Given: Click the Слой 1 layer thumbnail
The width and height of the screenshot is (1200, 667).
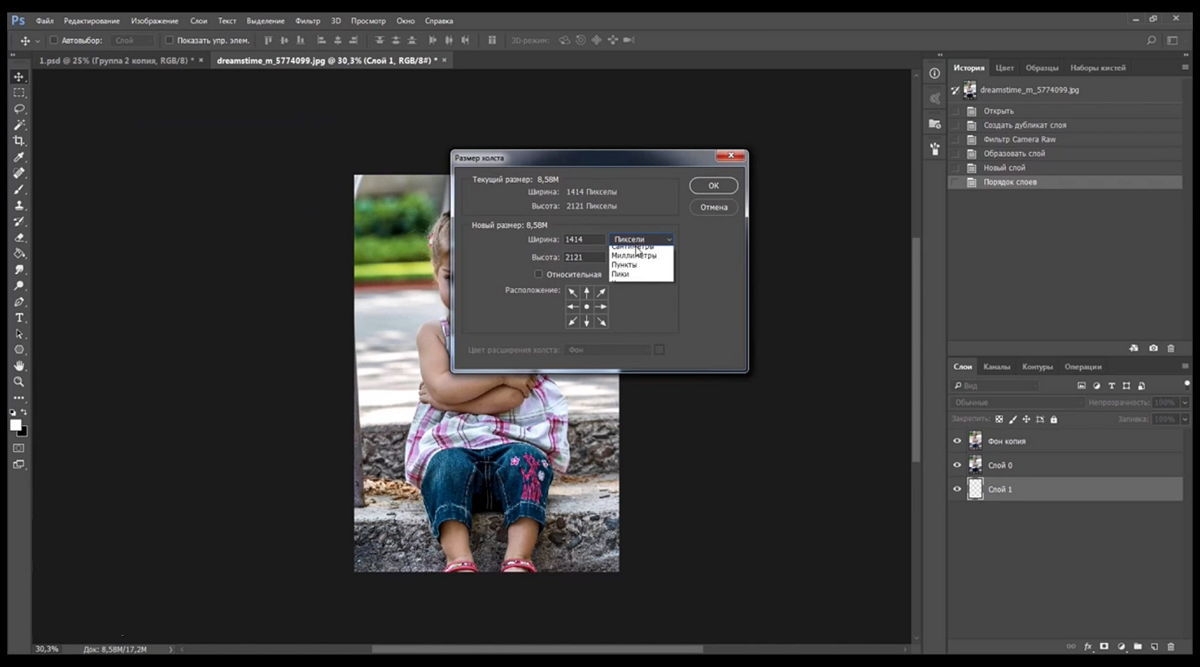Looking at the screenshot, I should (975, 489).
